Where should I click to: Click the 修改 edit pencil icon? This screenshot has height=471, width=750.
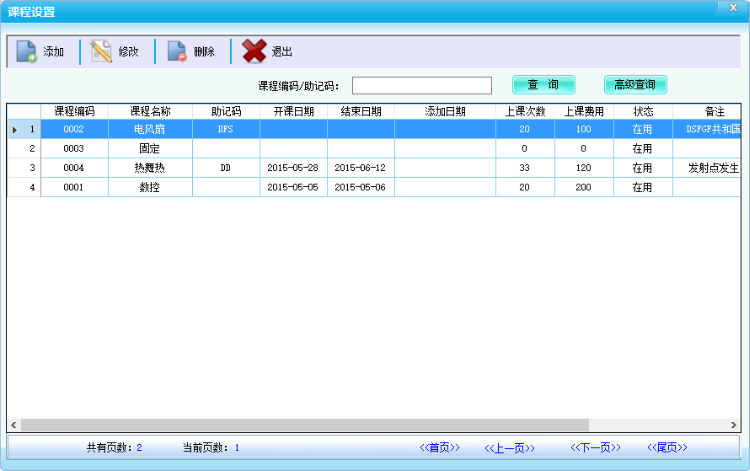tap(101, 51)
